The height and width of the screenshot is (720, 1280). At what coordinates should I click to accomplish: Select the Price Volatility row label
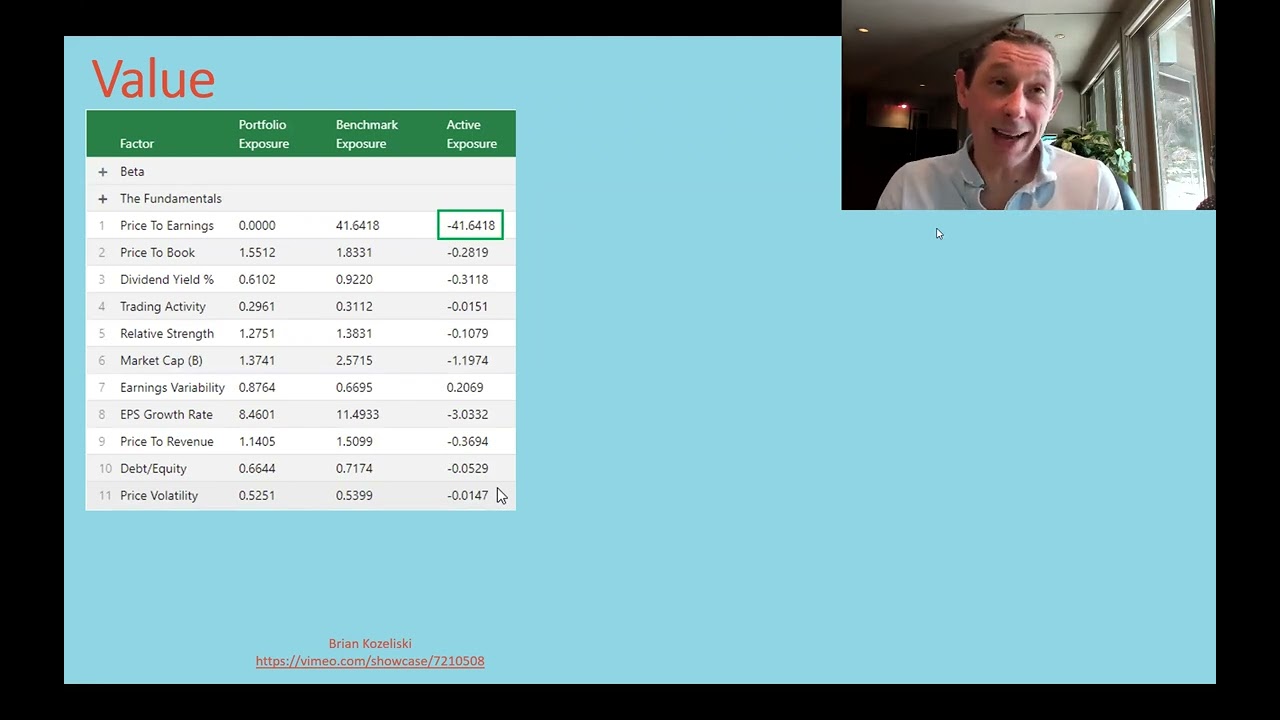(x=159, y=496)
